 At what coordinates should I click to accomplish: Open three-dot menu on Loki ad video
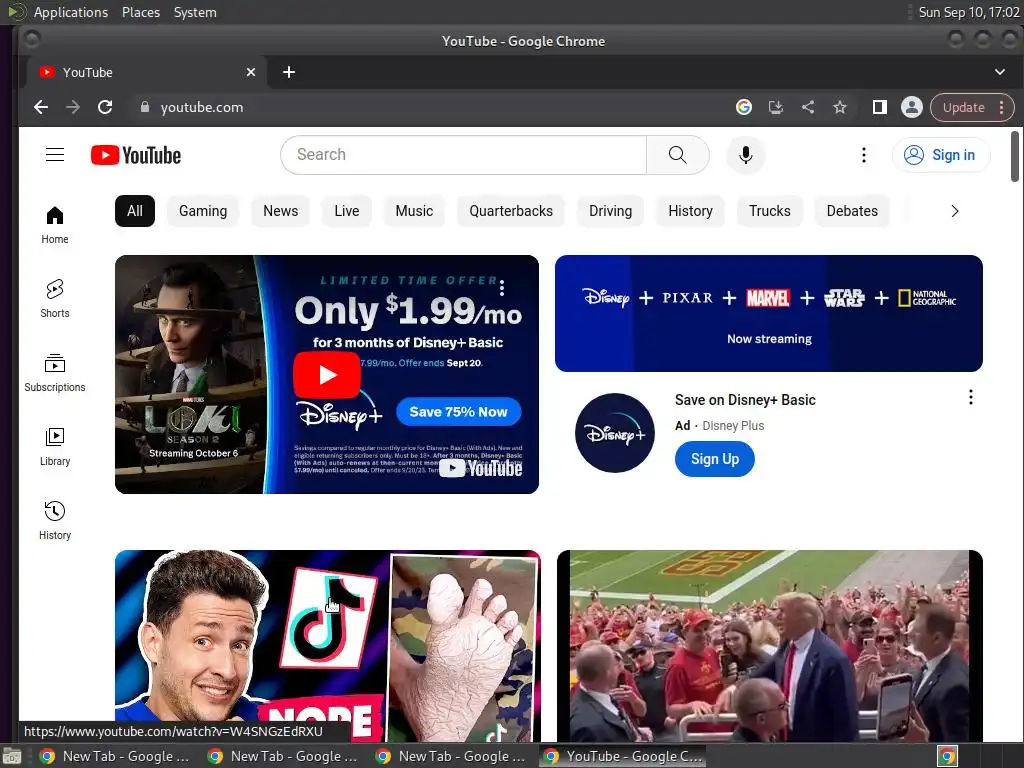pos(502,287)
